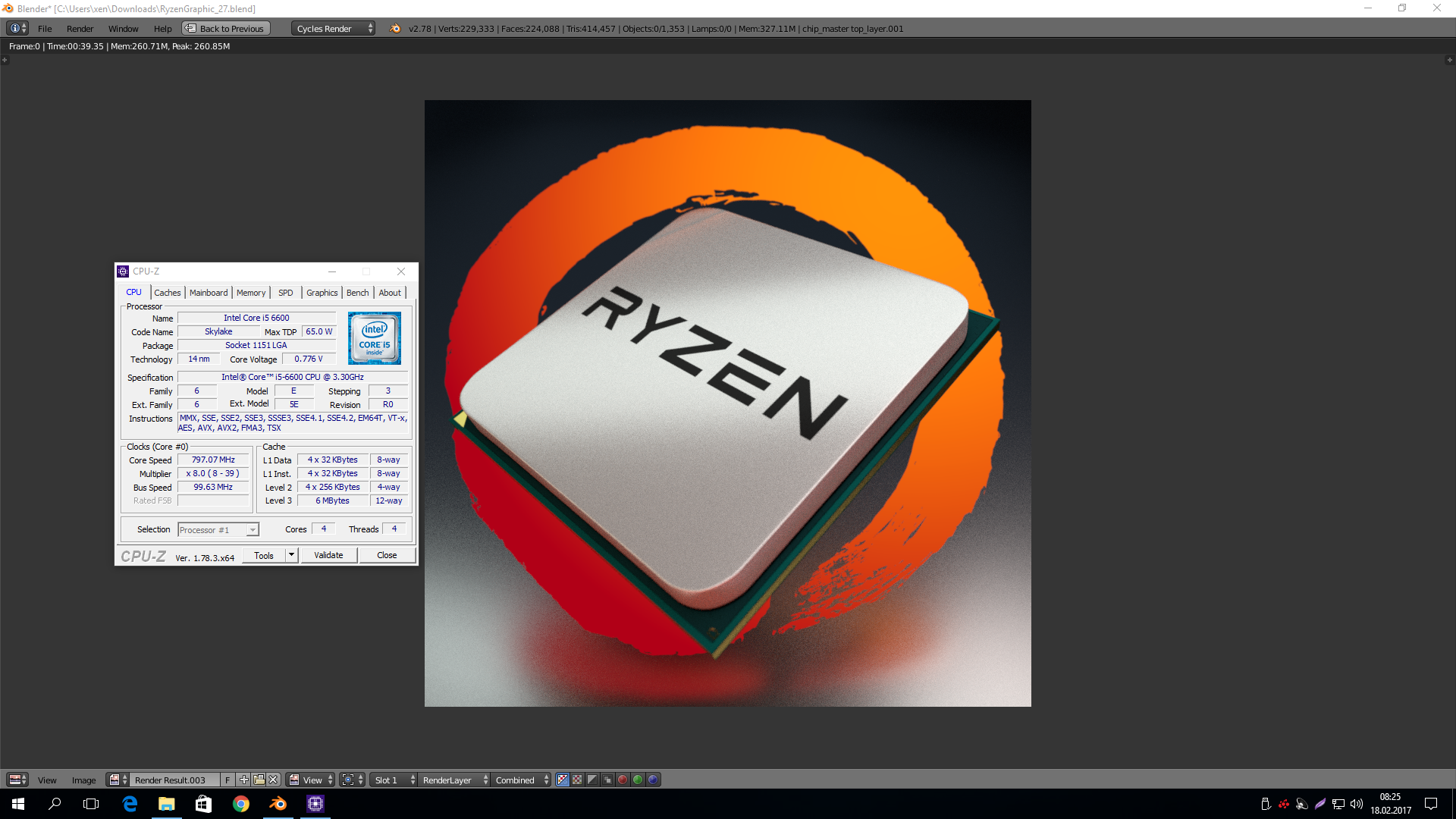This screenshot has height=819, width=1456.
Task: Switch to Blender via taskbar icon
Action: (x=278, y=804)
